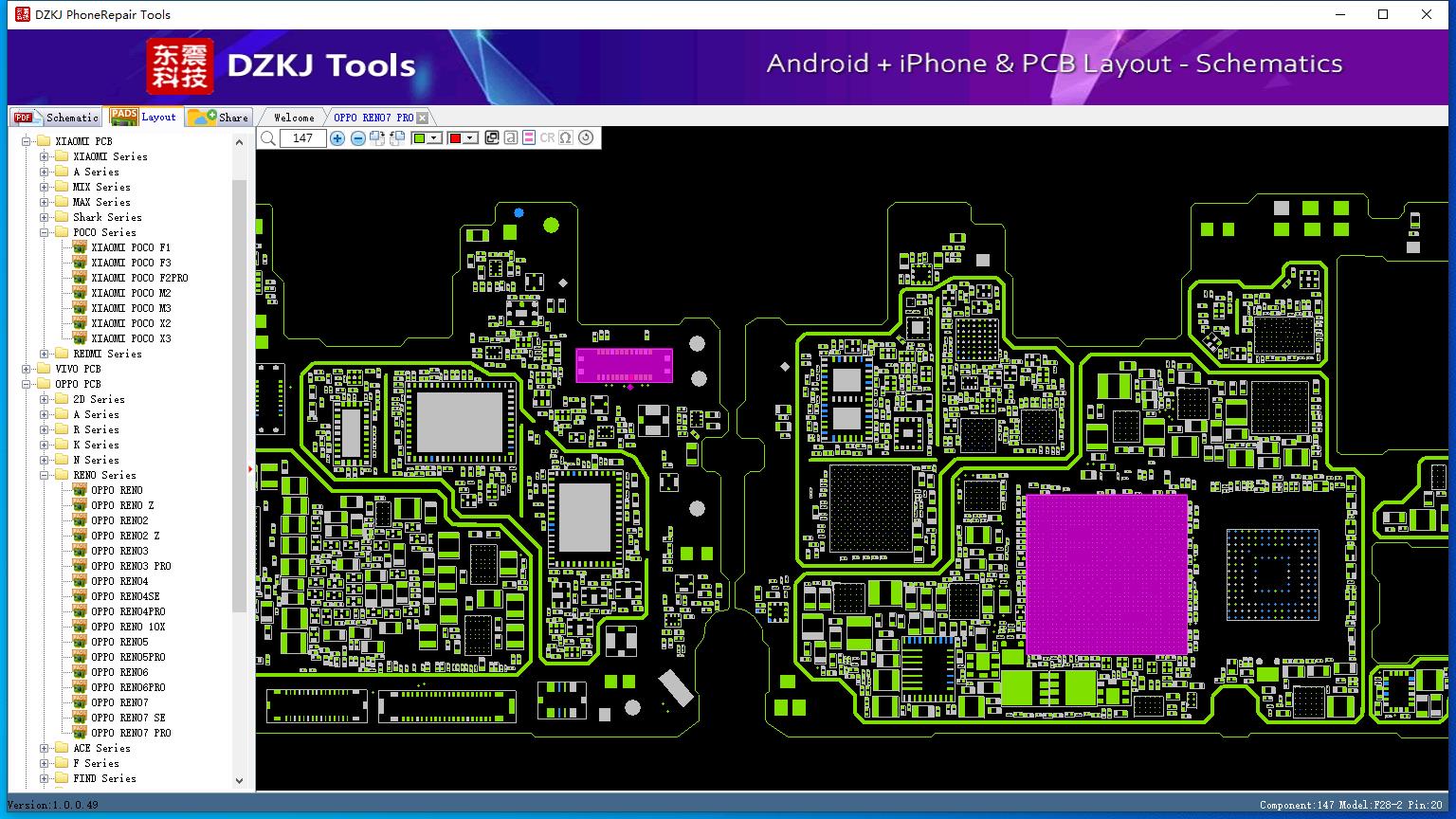Click the PADS icon on Layout tab
Image resolution: width=1456 pixels, height=819 pixels.
pos(123,116)
